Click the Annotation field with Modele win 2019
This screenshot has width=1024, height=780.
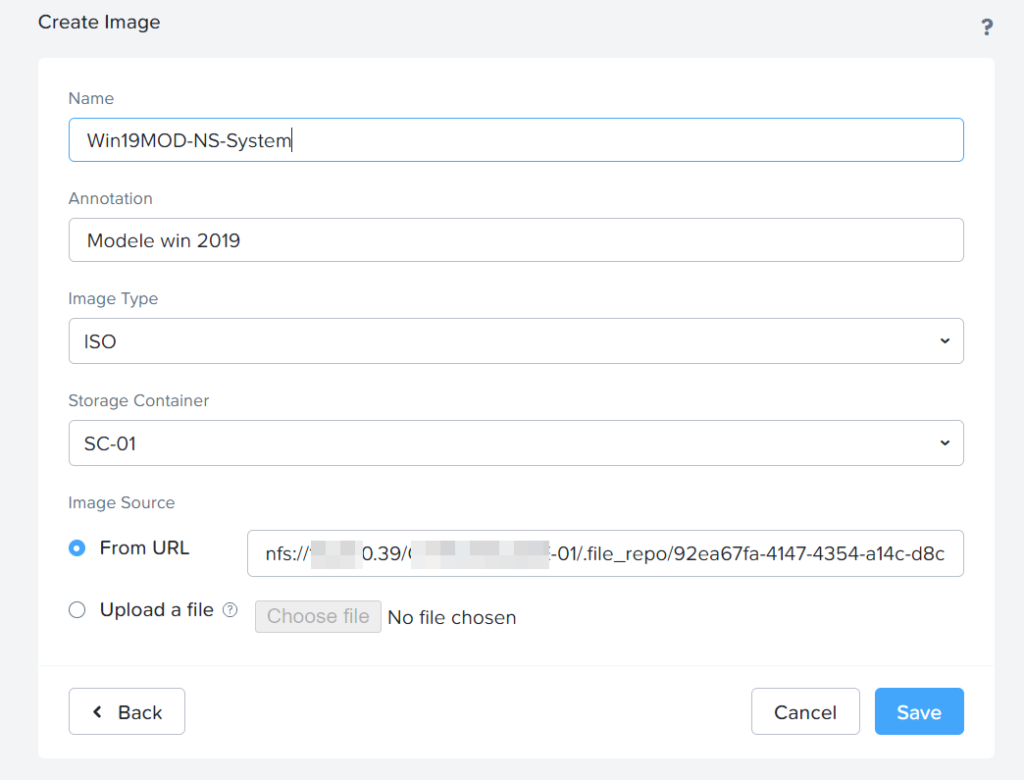515,240
